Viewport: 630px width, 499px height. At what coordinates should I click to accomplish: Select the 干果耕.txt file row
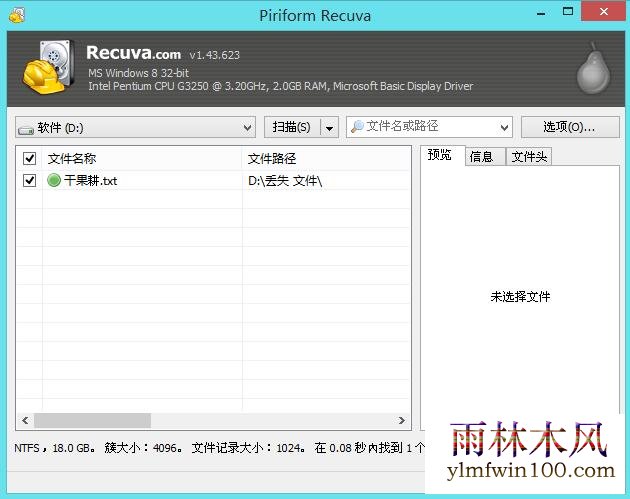[213, 180]
